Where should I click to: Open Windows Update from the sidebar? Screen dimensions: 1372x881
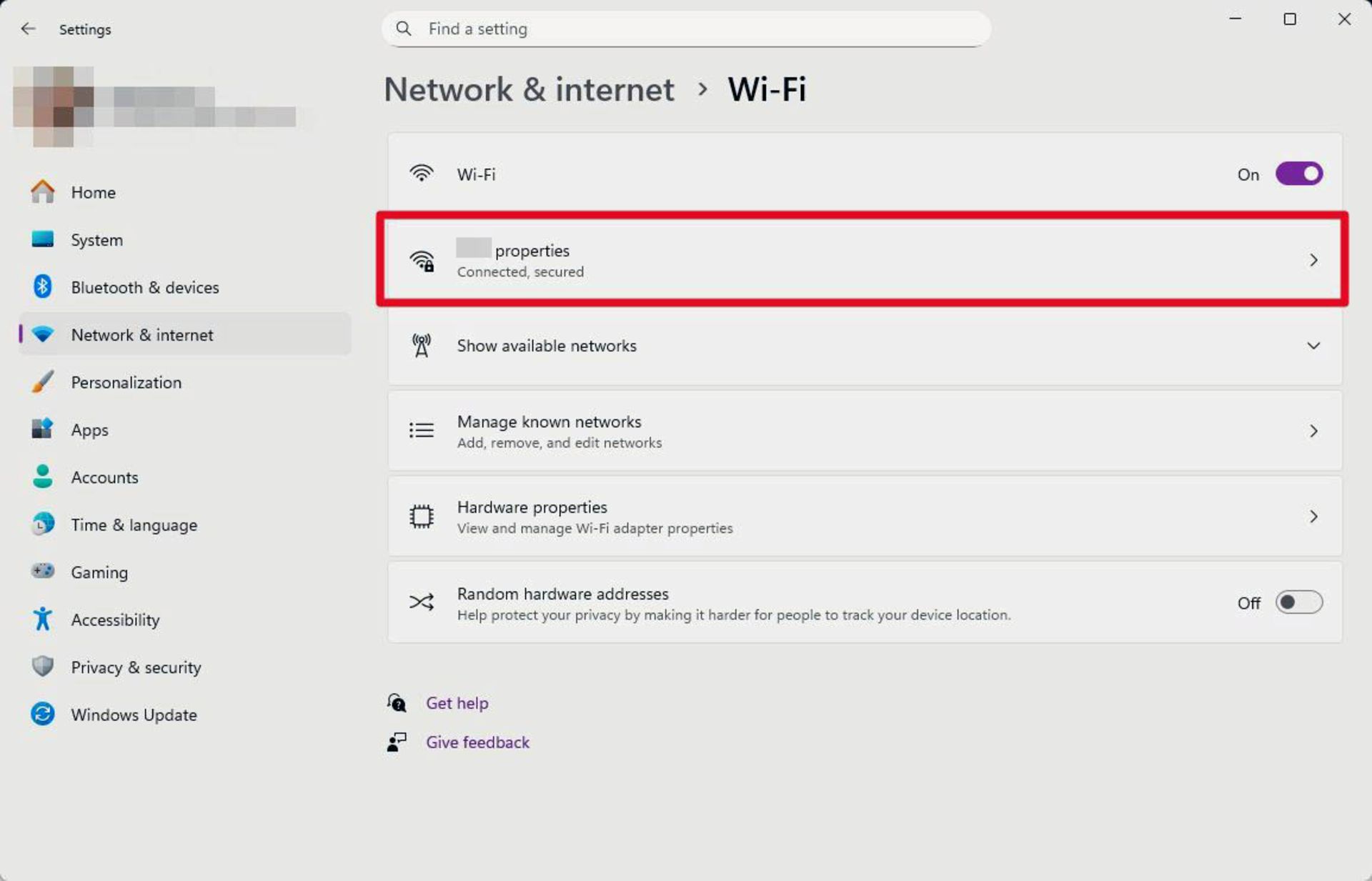click(134, 715)
